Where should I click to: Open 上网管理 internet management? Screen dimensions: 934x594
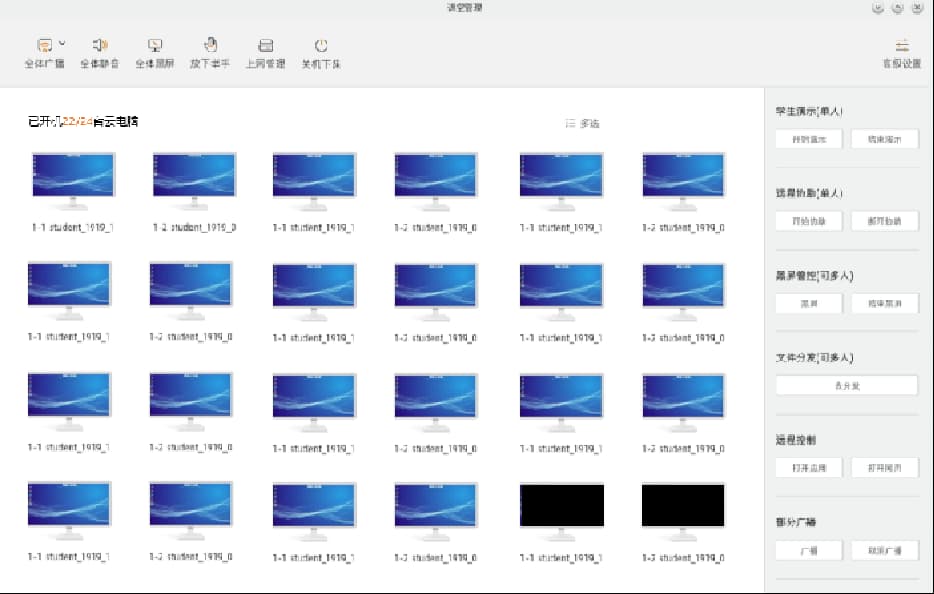[x=265, y=45]
